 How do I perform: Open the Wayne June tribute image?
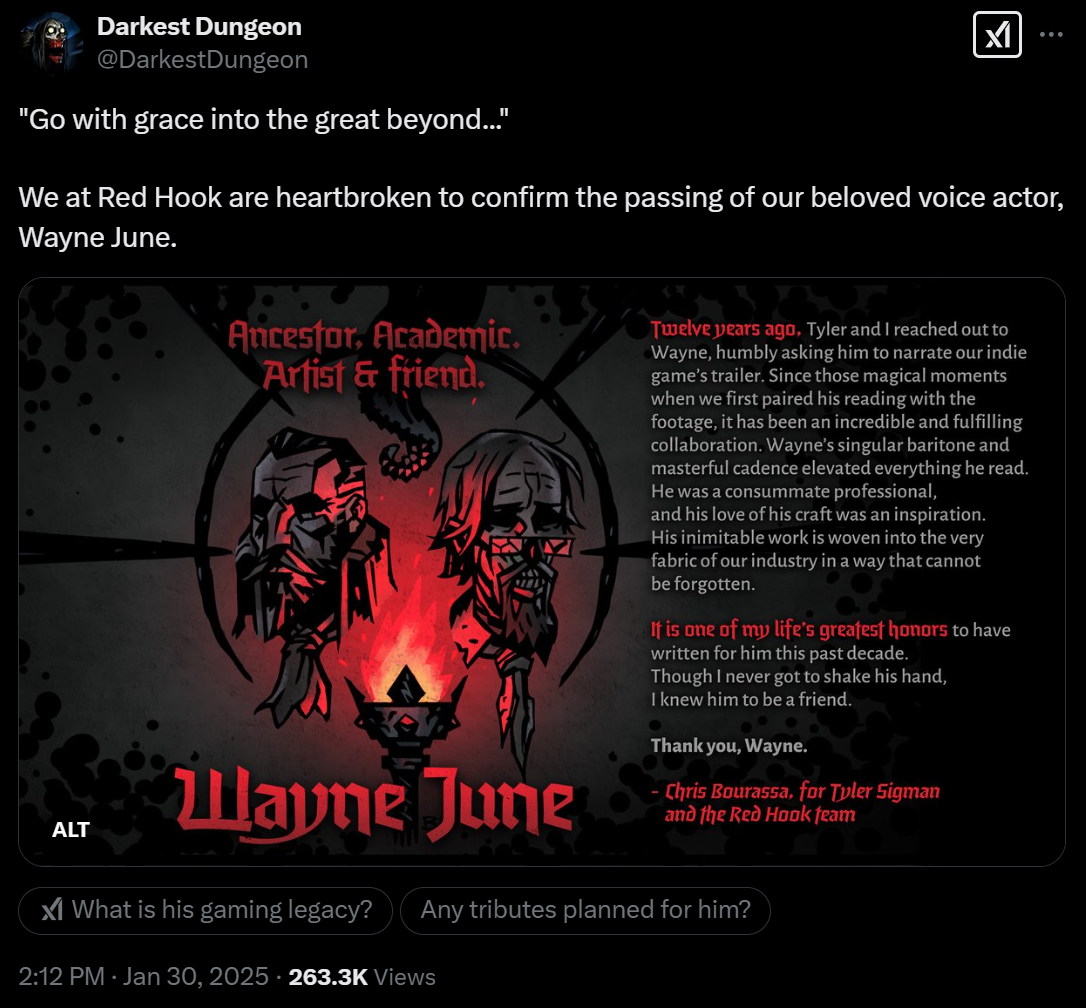(542, 572)
